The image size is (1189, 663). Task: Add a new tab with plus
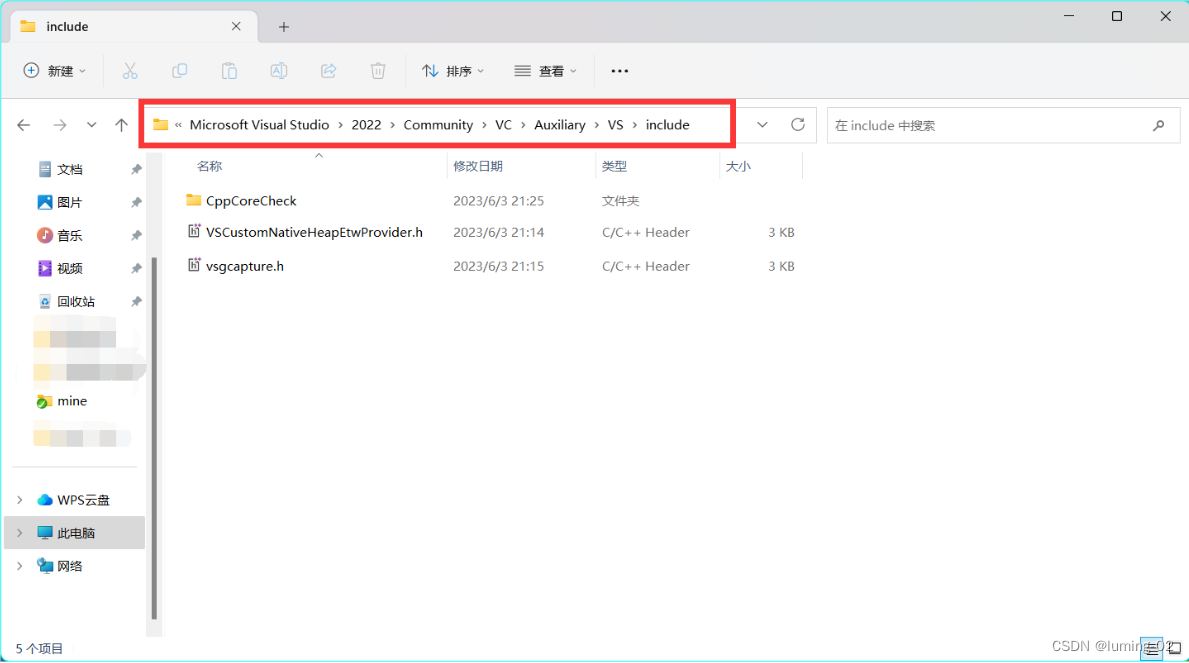[284, 27]
